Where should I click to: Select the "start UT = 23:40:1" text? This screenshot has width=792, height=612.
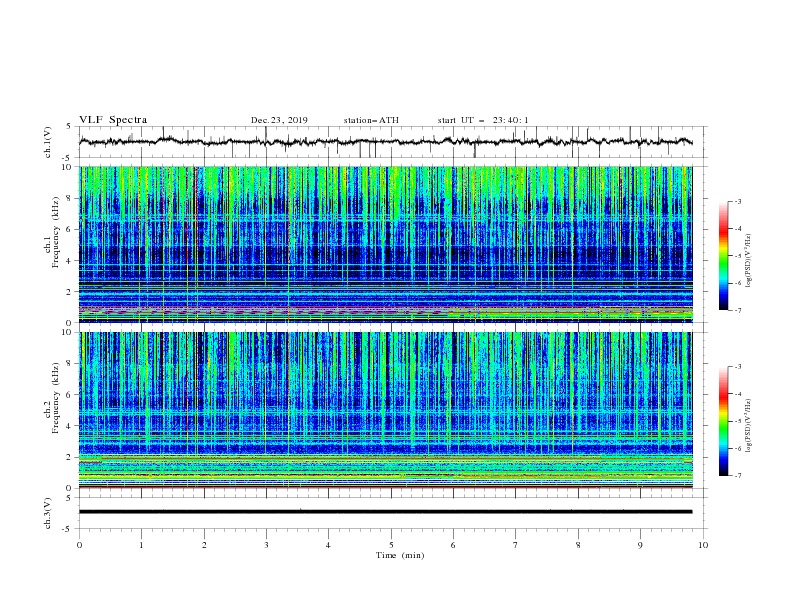coord(483,120)
